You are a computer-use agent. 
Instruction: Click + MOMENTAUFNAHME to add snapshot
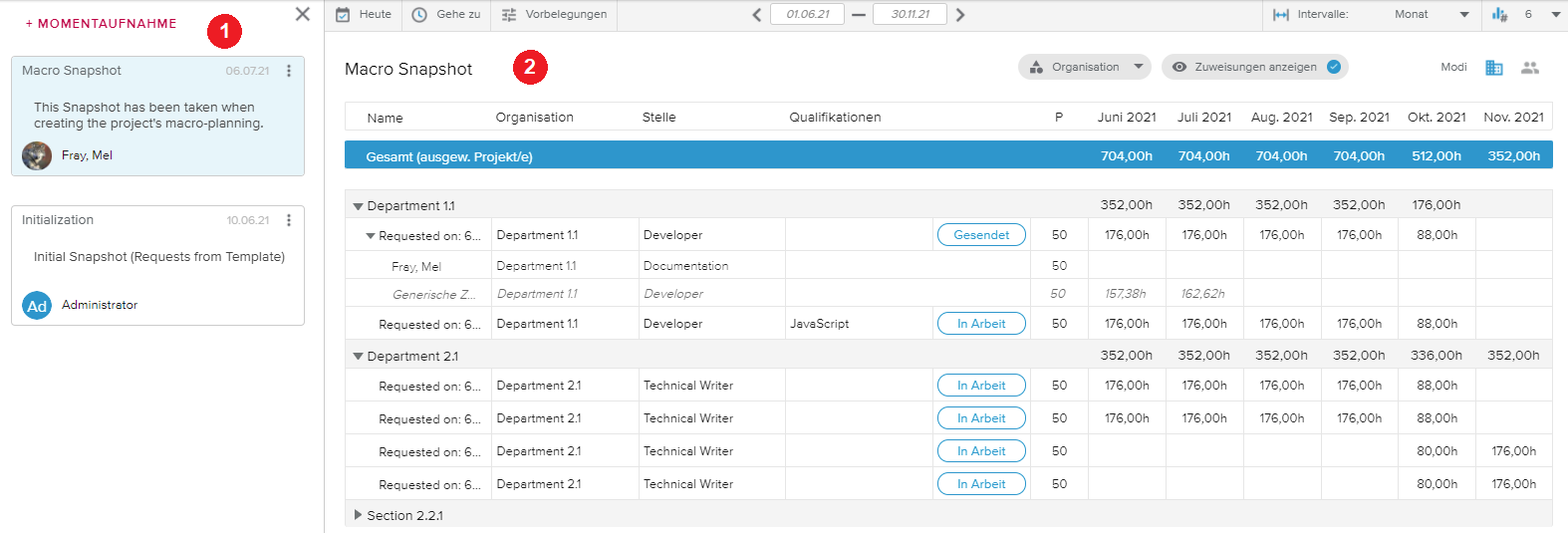pos(101,24)
